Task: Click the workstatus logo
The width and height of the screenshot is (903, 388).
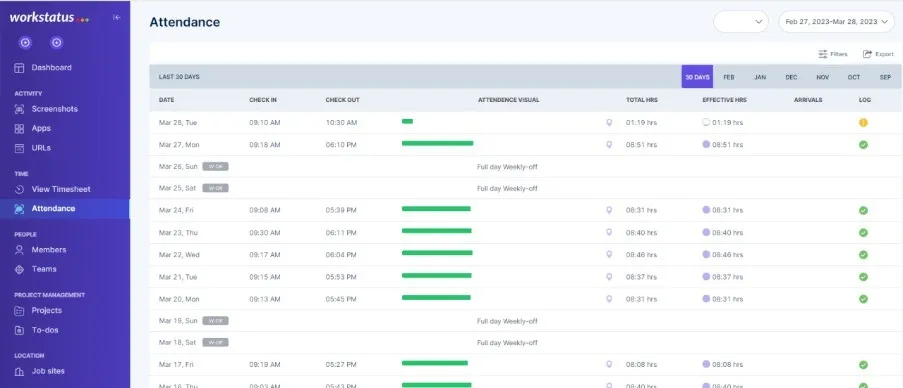Action: click(49, 18)
